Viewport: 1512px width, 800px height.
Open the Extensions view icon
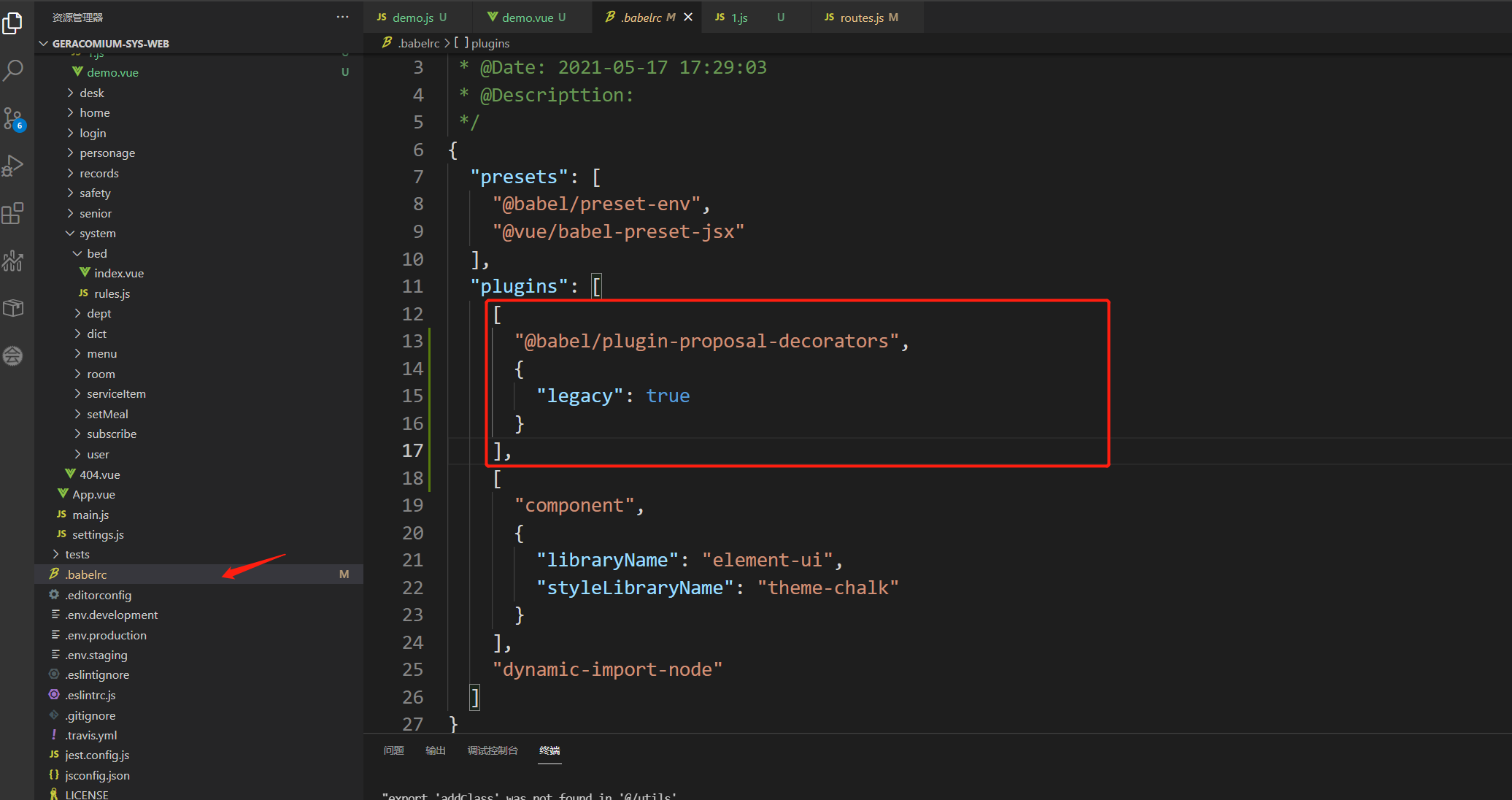coord(13,213)
